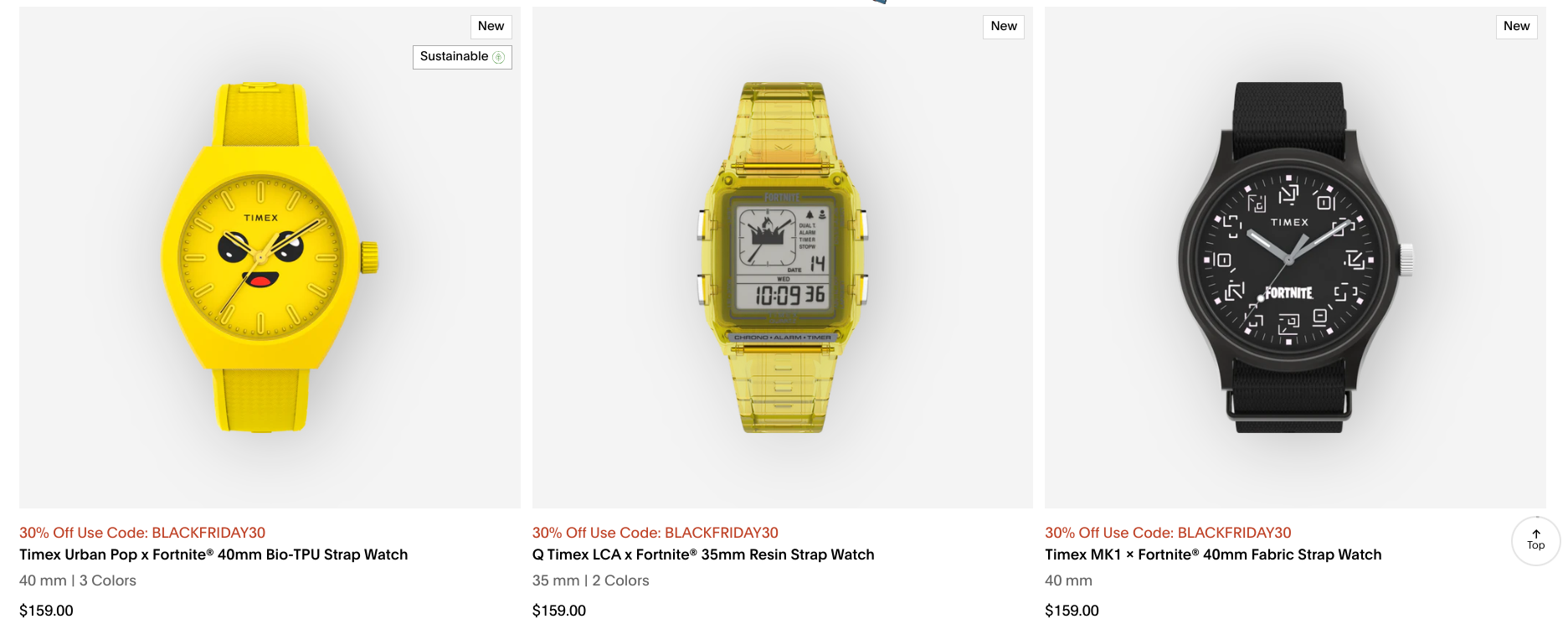Click the Sustainable badge label
This screenshot has width=1568, height=619.
pos(454,56)
